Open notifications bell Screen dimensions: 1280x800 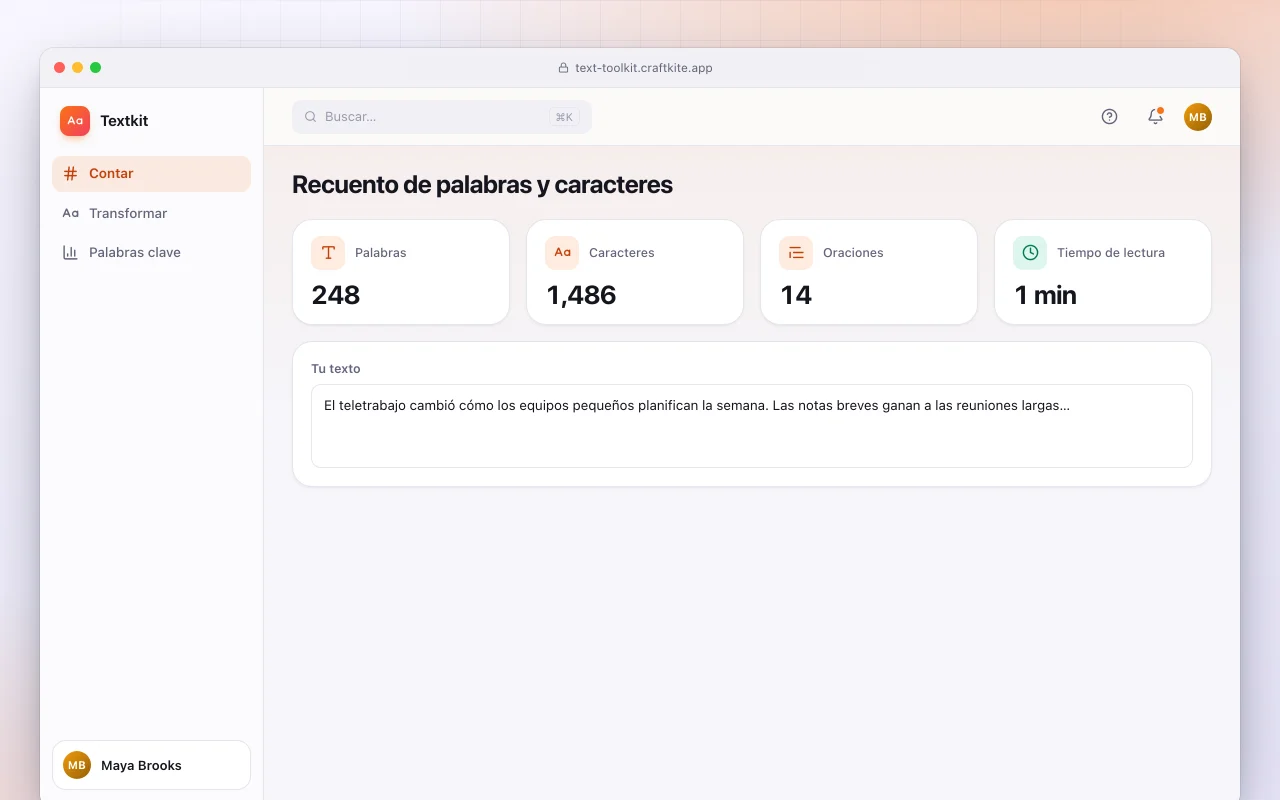[1155, 117]
